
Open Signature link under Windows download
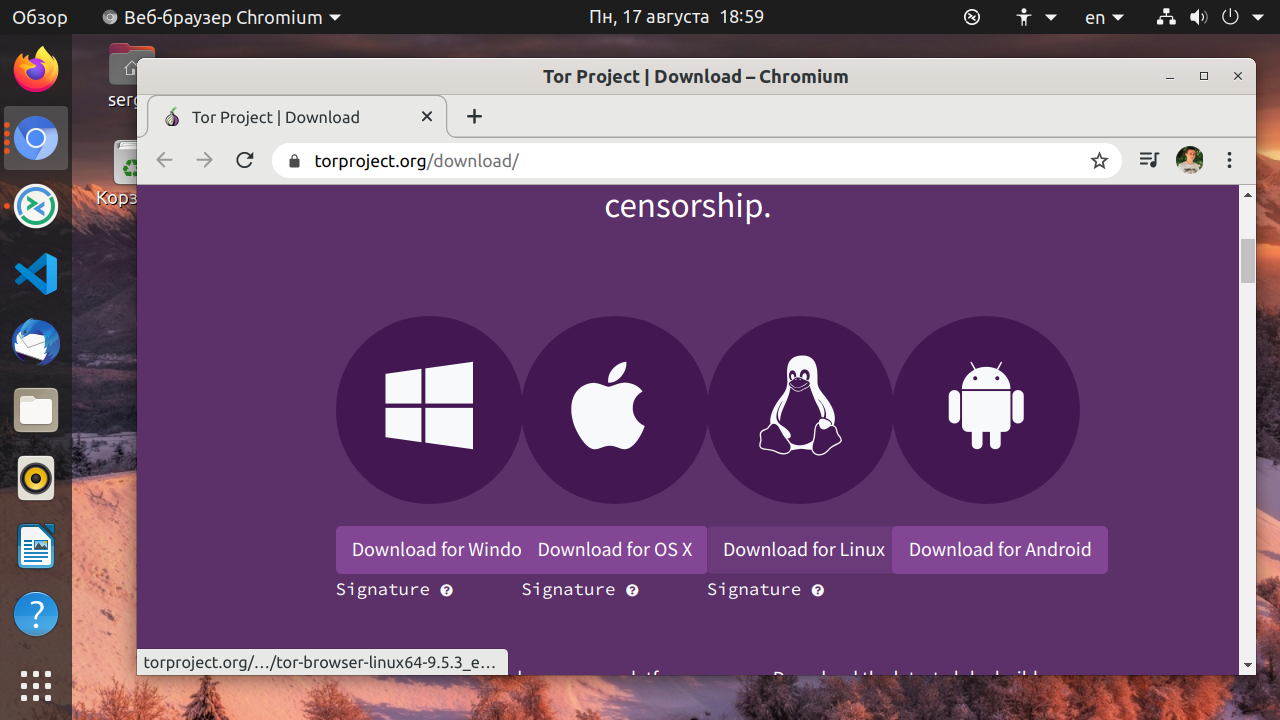(383, 590)
